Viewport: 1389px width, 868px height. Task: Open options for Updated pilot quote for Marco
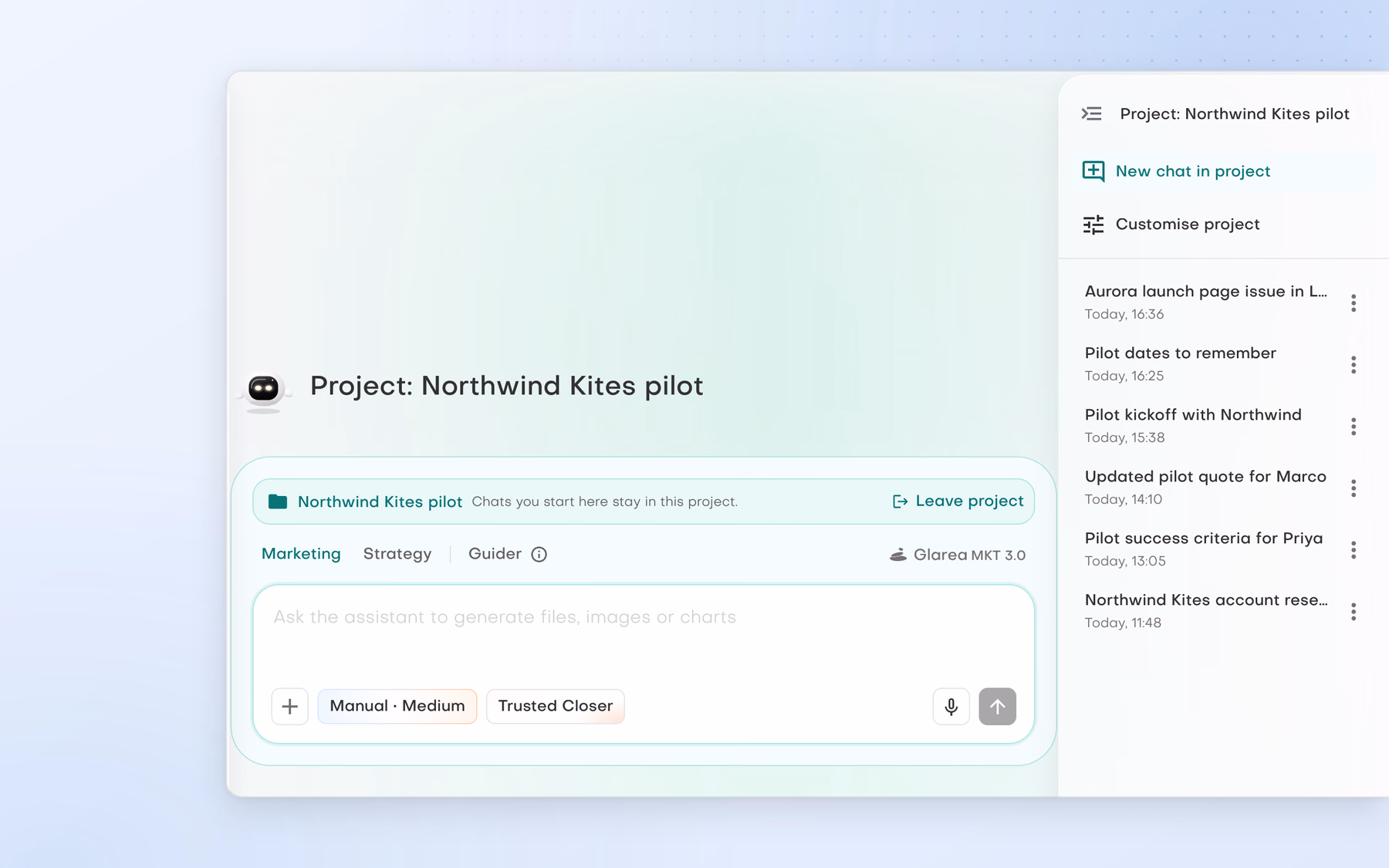point(1354,488)
